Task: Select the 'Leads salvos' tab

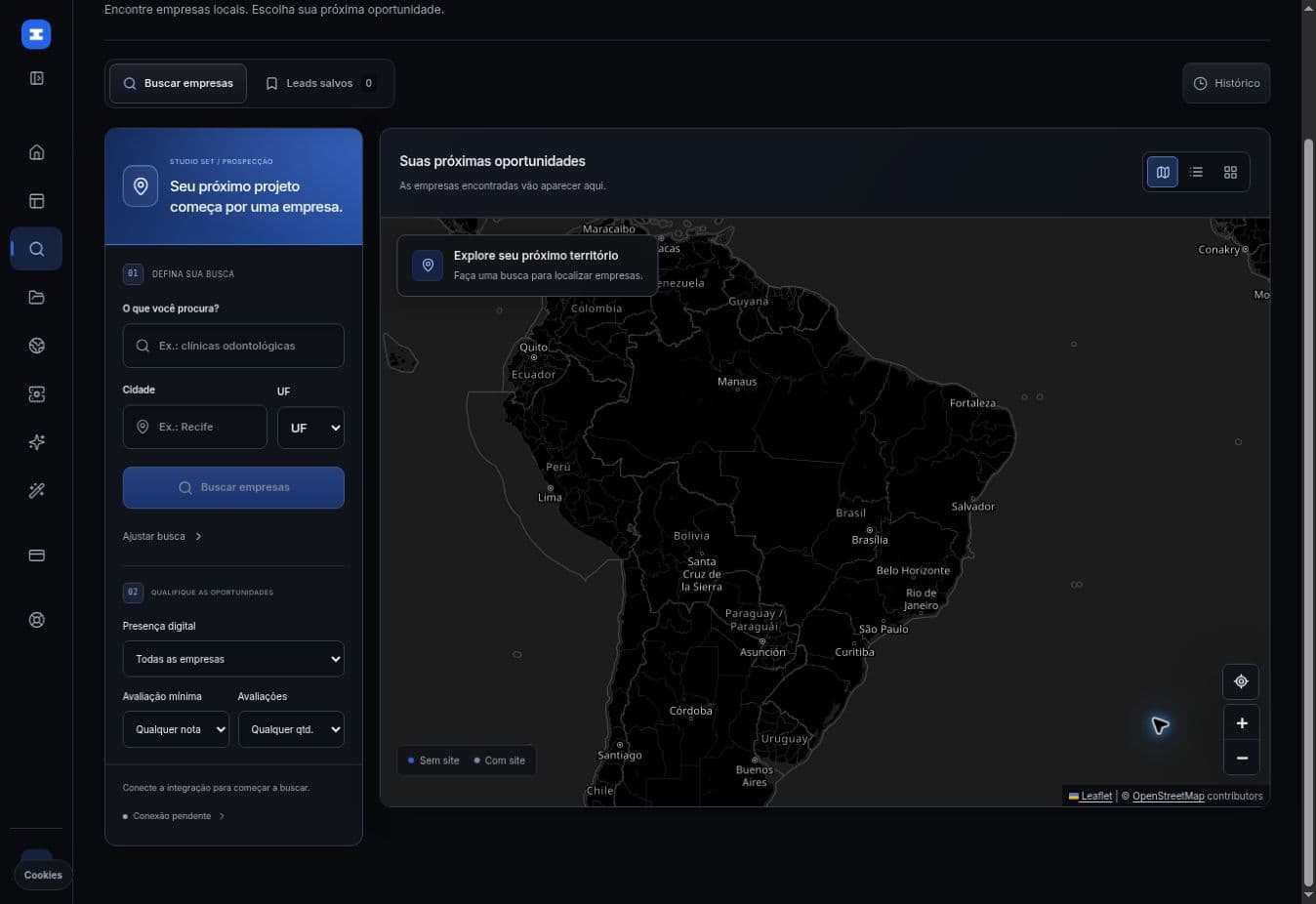Action: click(320, 83)
